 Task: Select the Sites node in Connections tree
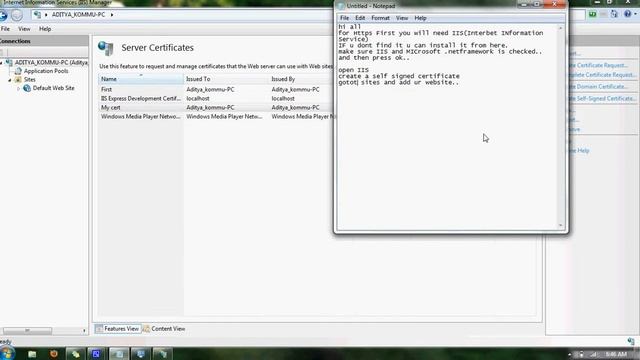(x=29, y=80)
